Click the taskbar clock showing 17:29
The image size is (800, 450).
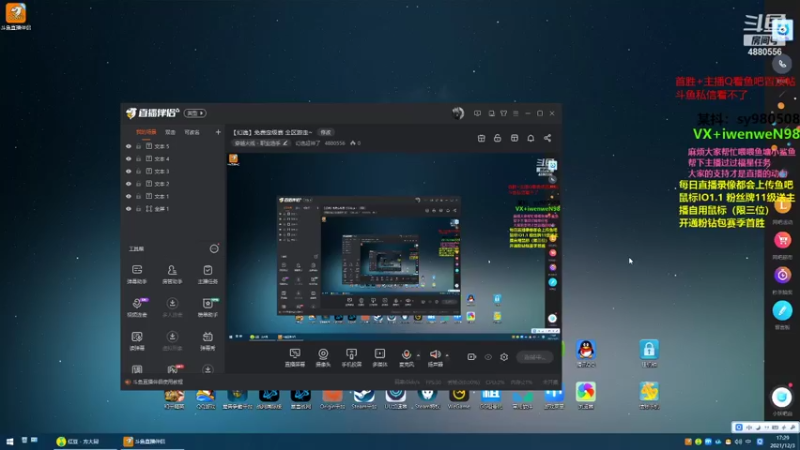click(782, 441)
